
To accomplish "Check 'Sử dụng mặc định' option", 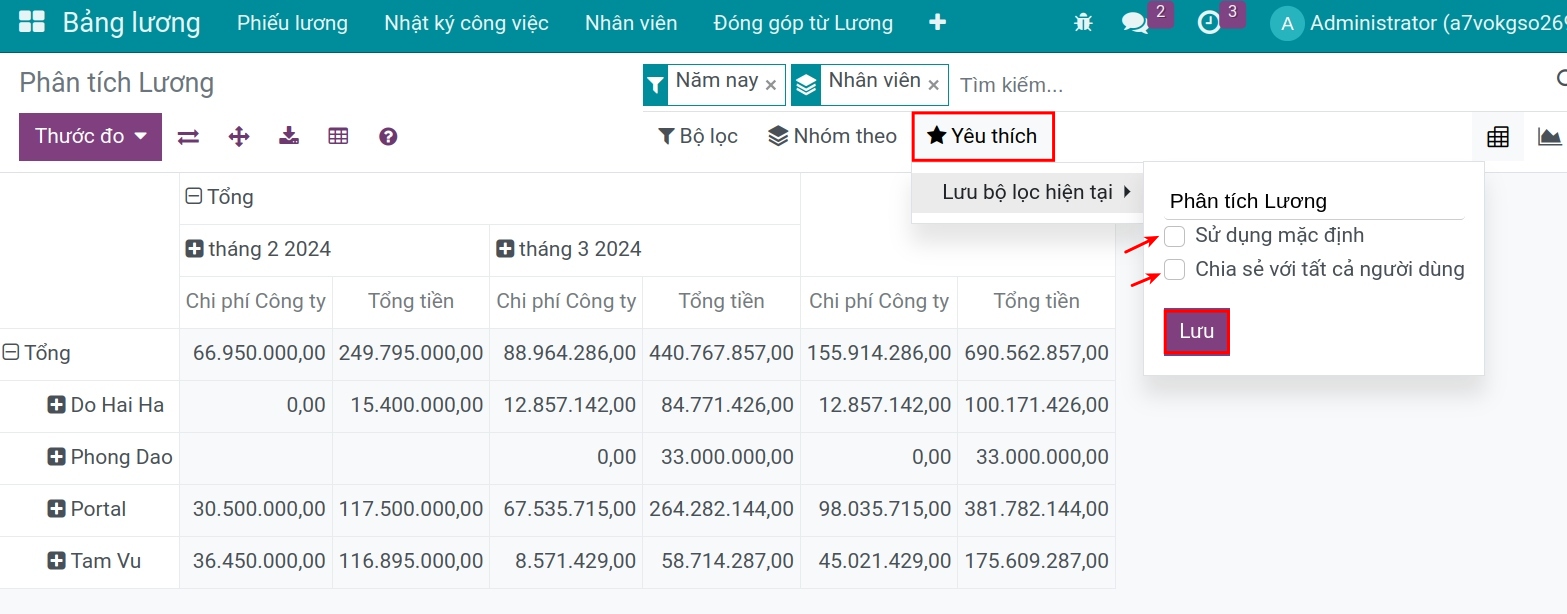I will point(1174,236).
